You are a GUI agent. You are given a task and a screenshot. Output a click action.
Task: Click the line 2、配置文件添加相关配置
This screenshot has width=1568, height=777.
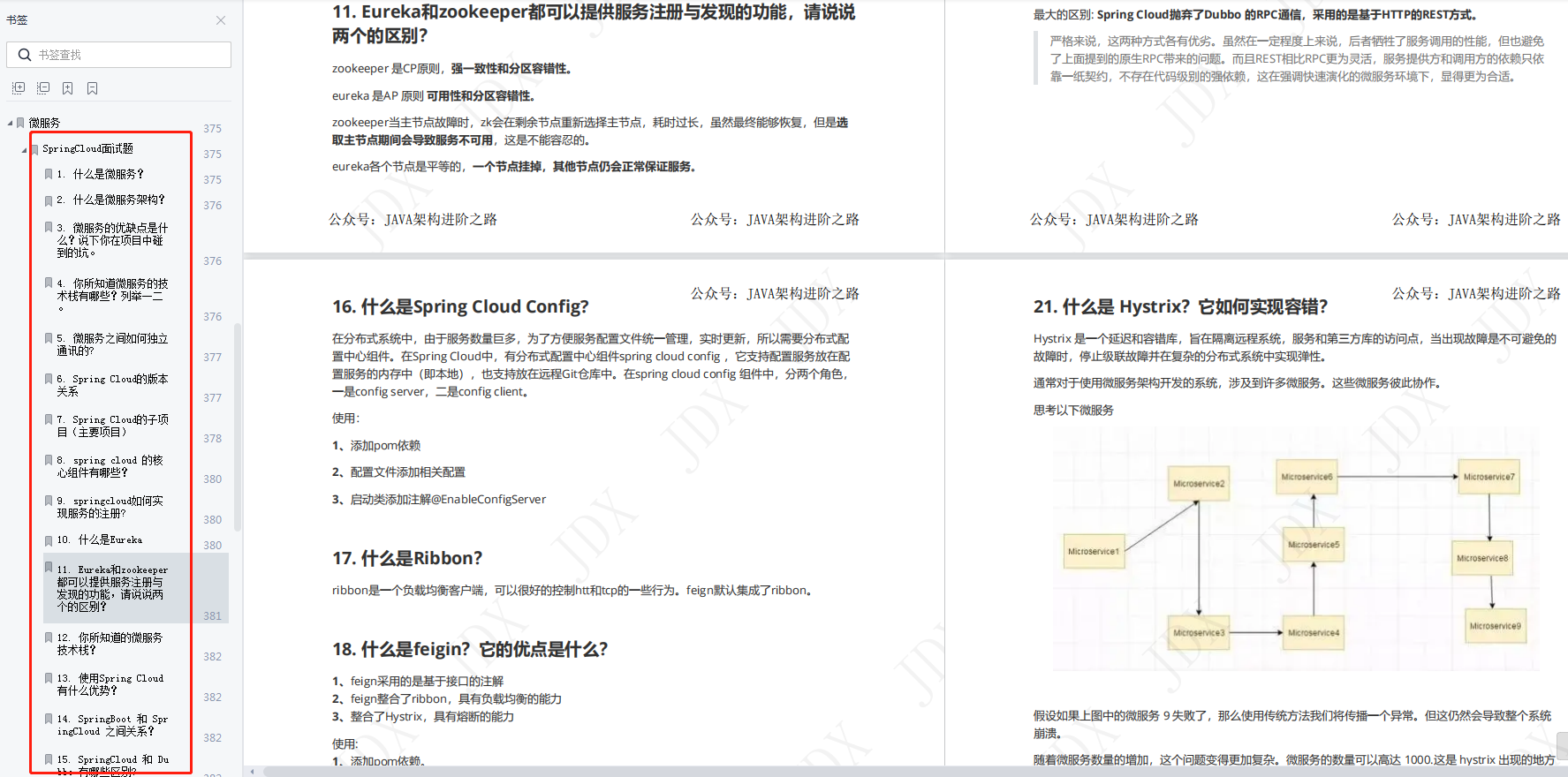pos(398,471)
